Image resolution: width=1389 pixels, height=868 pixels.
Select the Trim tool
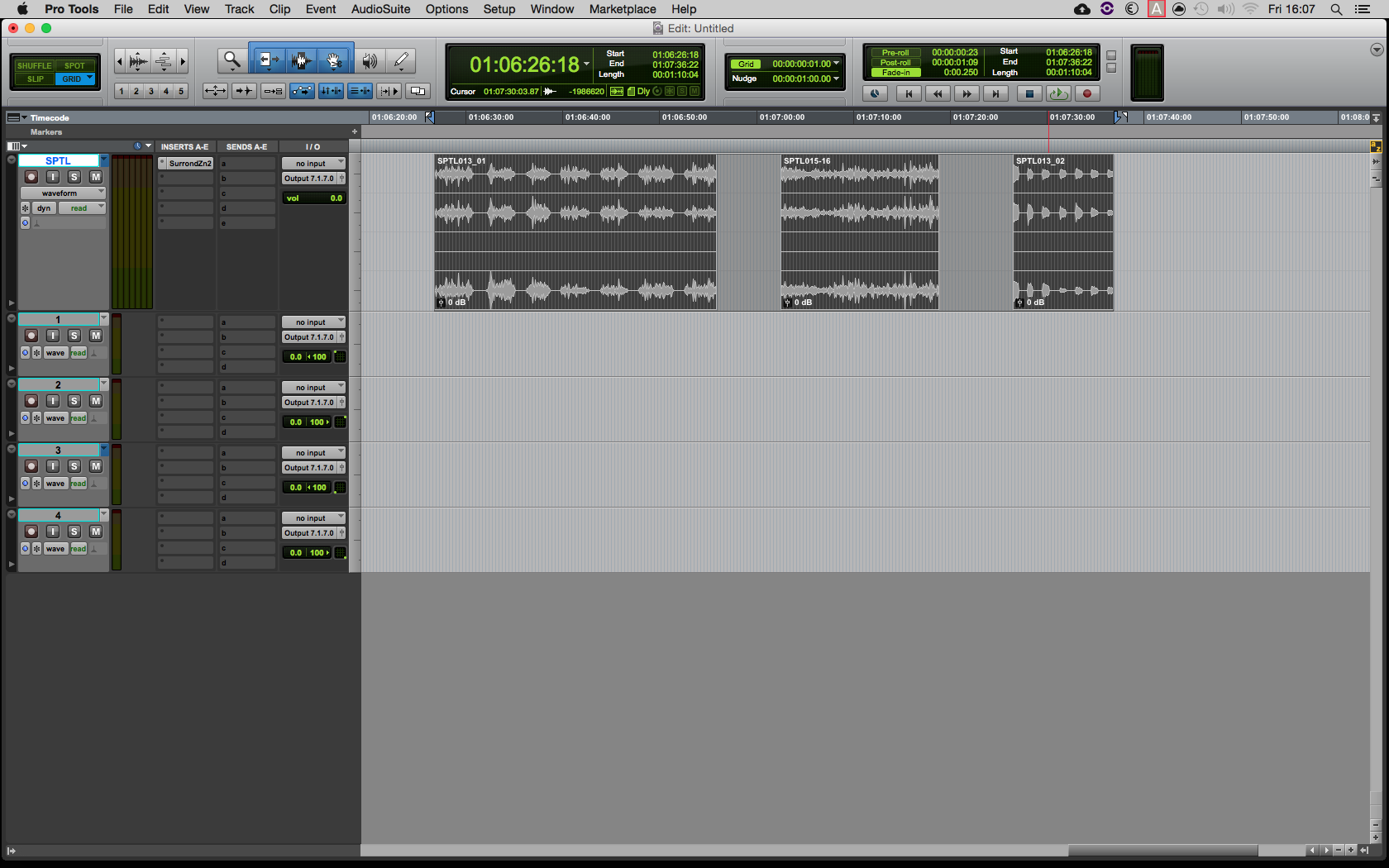[x=267, y=60]
